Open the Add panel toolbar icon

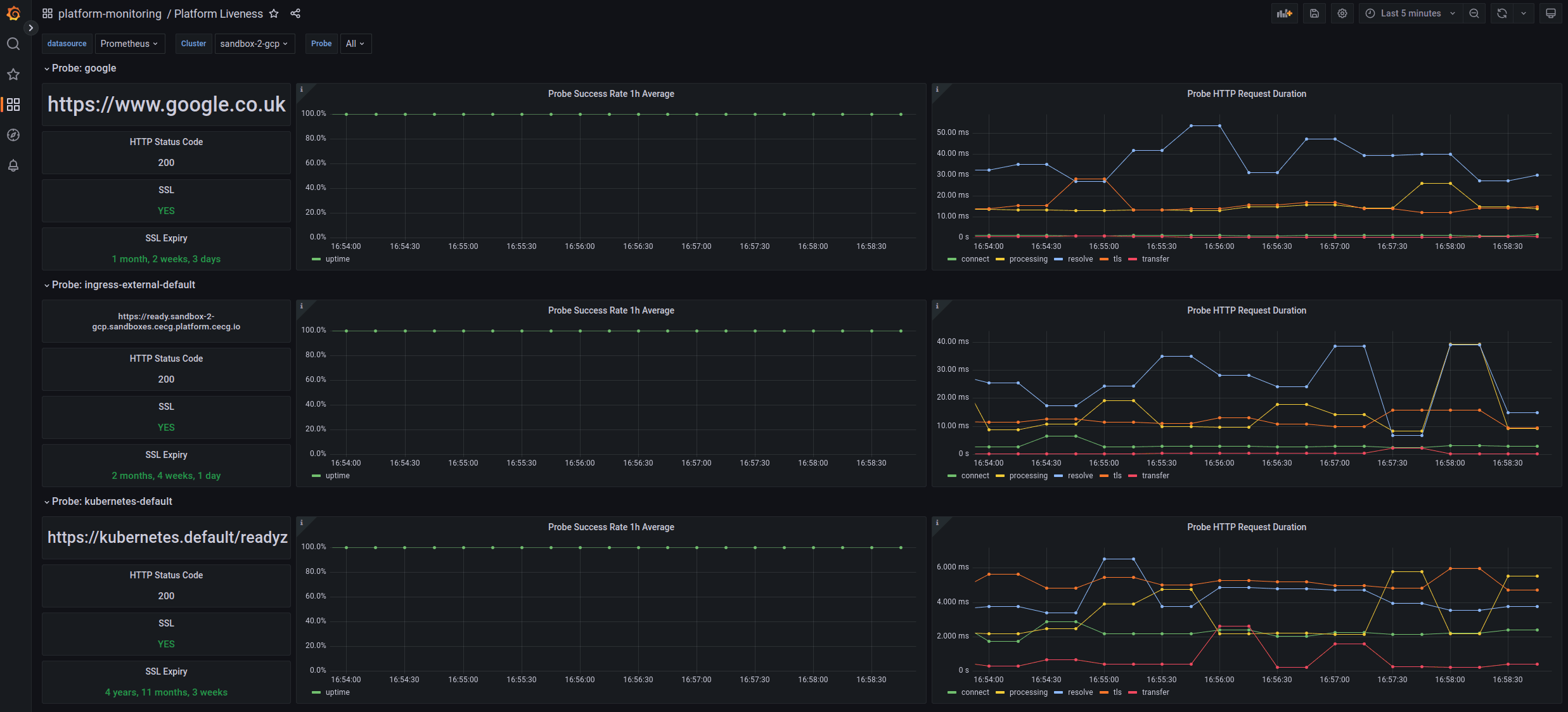(x=1284, y=13)
